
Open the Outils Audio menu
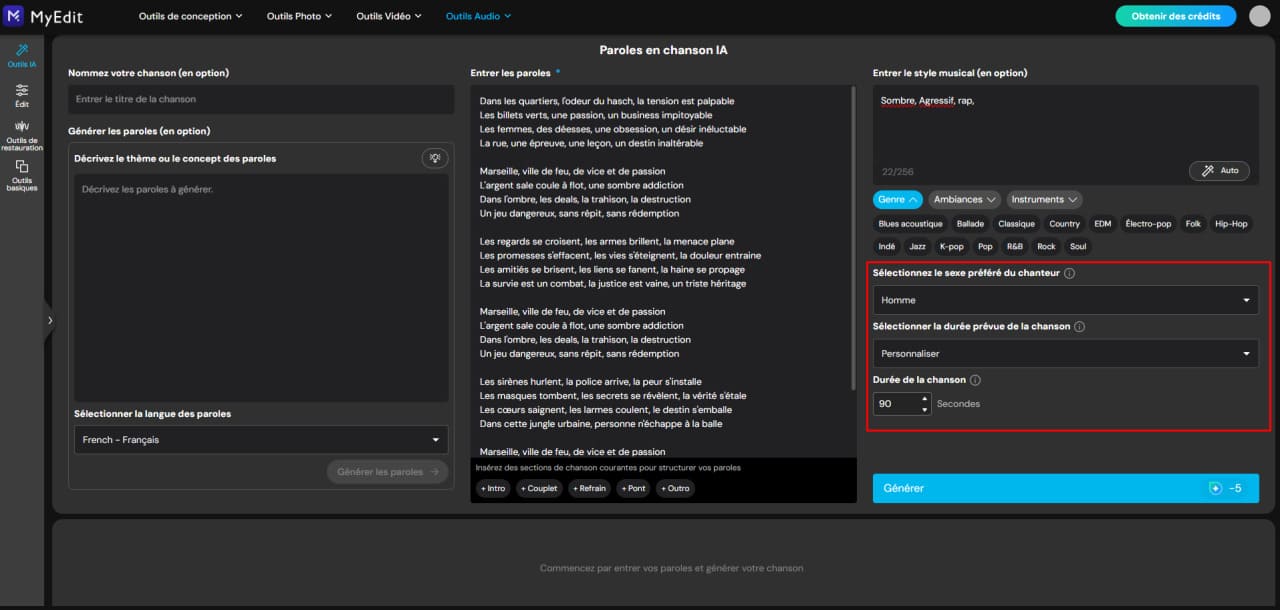pos(478,16)
